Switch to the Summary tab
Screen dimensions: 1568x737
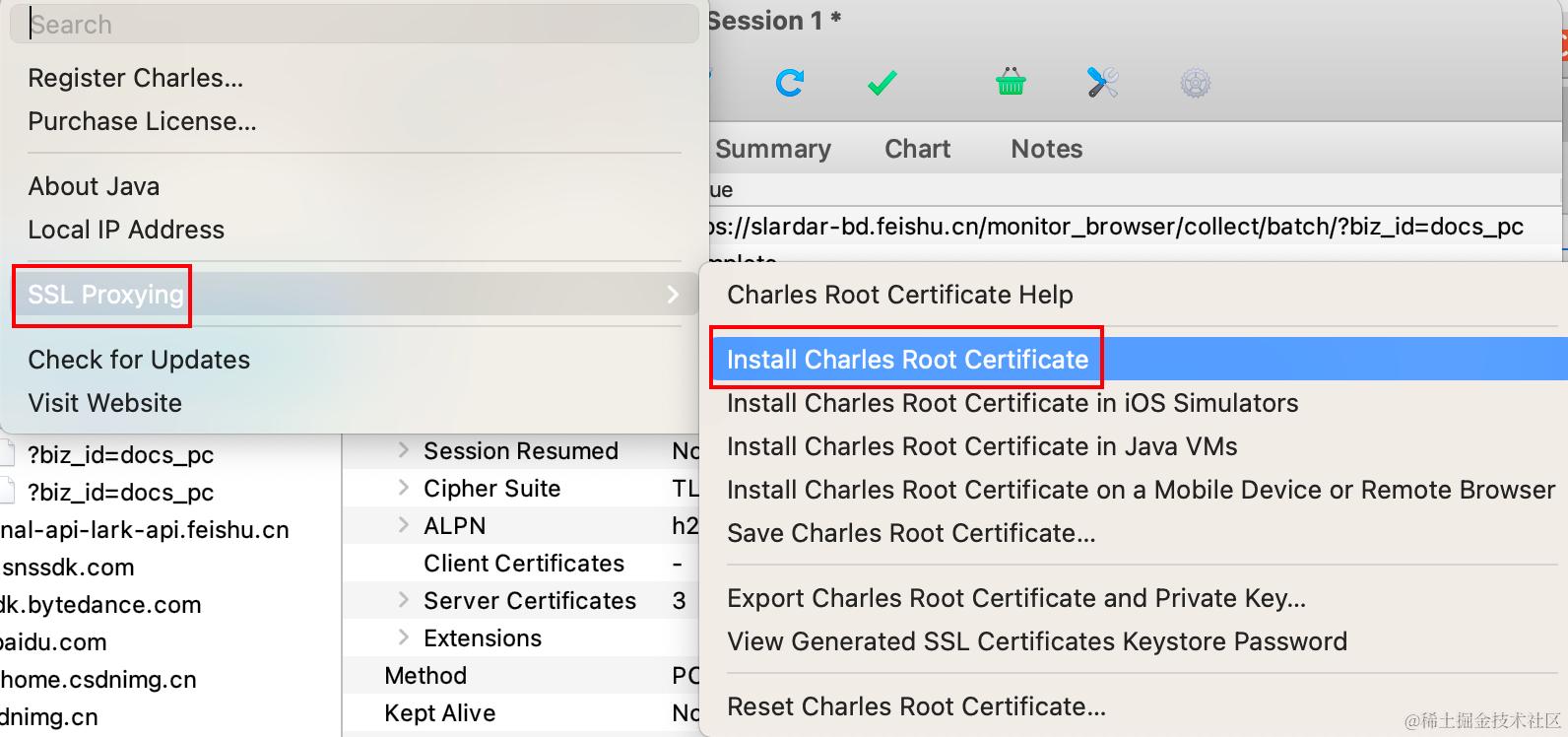773,149
